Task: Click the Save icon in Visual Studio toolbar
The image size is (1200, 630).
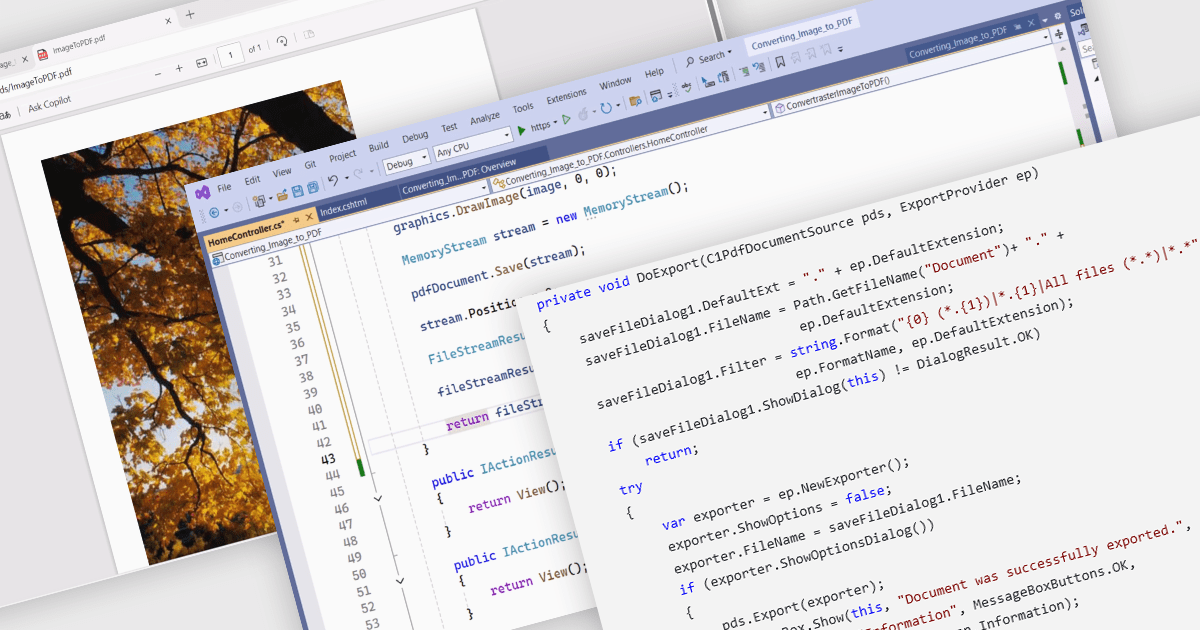Action: 298,190
